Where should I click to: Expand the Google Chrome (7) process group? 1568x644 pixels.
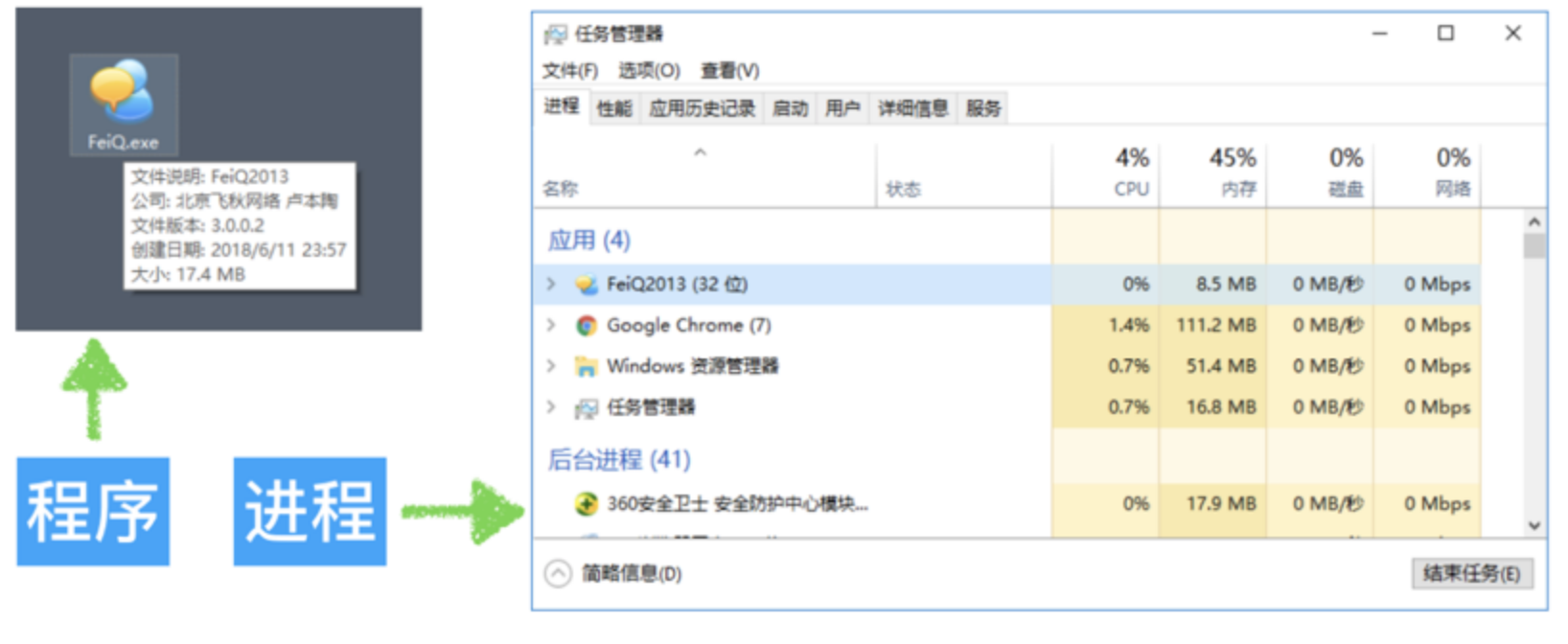(x=551, y=325)
